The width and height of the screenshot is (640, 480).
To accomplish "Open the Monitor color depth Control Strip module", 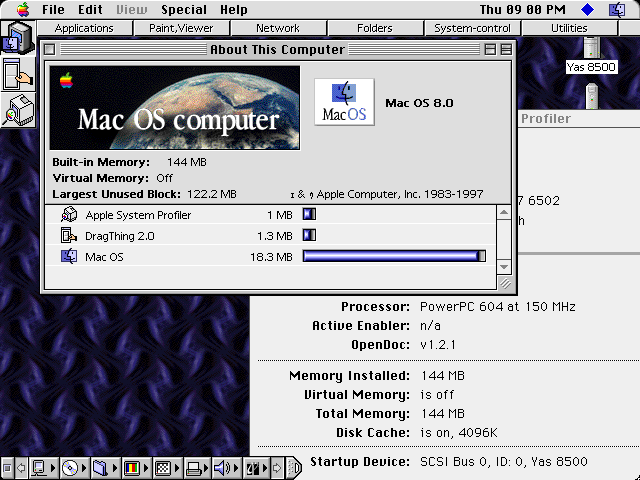I will pyautogui.click(x=136, y=468).
